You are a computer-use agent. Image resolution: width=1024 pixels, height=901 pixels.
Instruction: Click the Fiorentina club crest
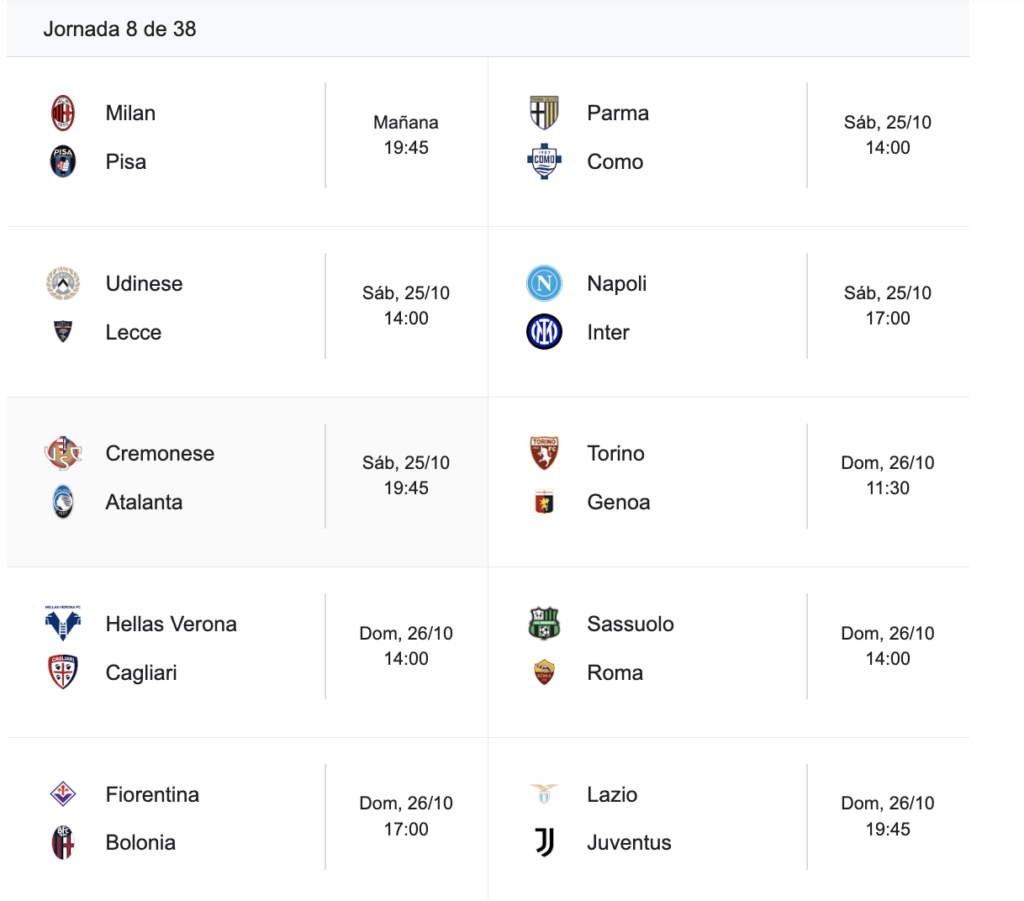(63, 795)
